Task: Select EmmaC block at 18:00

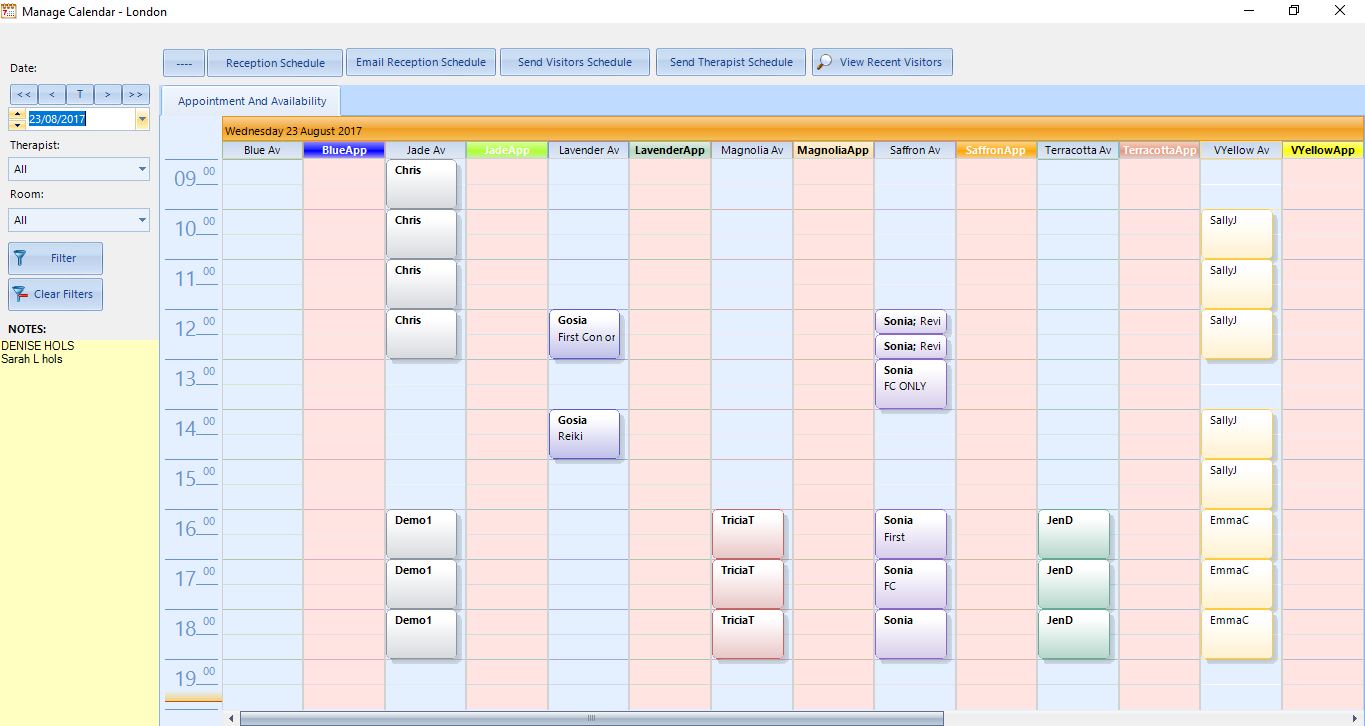Action: [x=1237, y=634]
